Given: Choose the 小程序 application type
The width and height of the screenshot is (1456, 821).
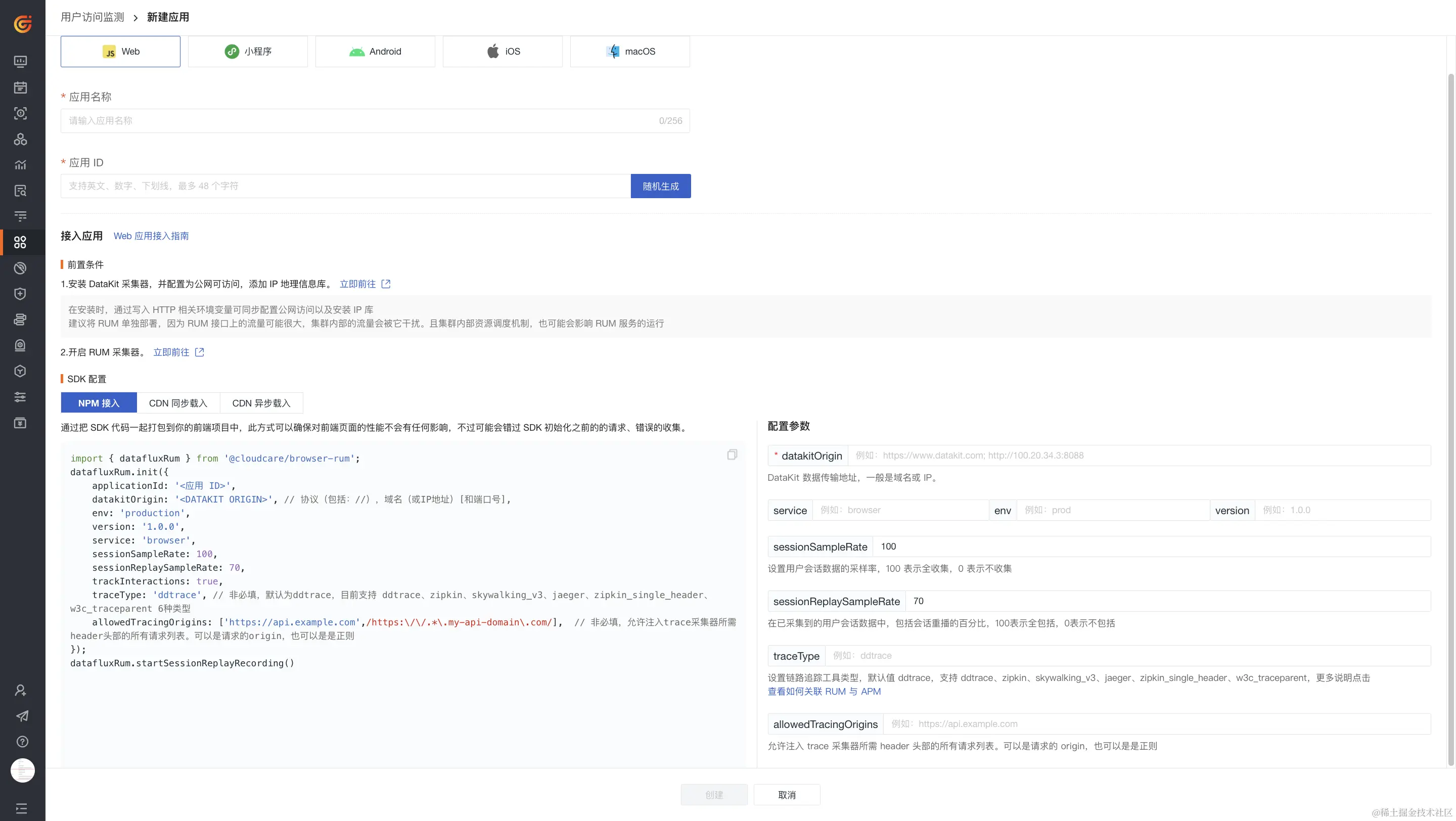Looking at the screenshot, I should pyautogui.click(x=248, y=52).
